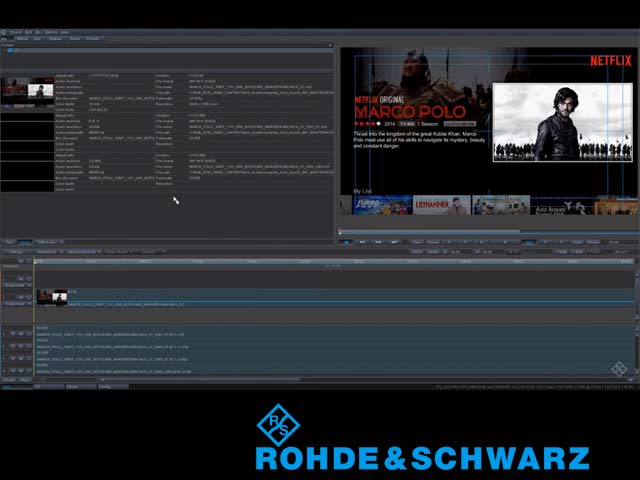Select the Marco Polo clip thumbnail in bin
This screenshot has height=480, width=640.
27,91
